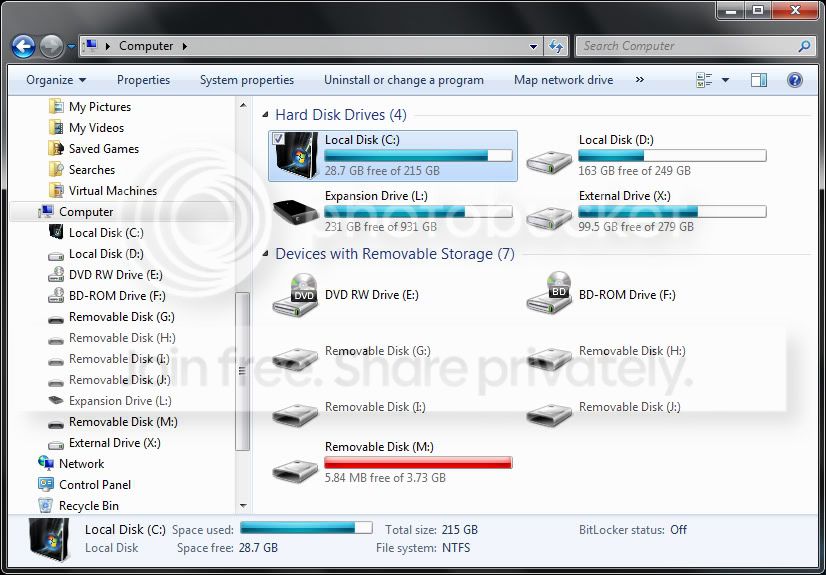
Task: Click the NTFS file system value
Action: [456, 548]
